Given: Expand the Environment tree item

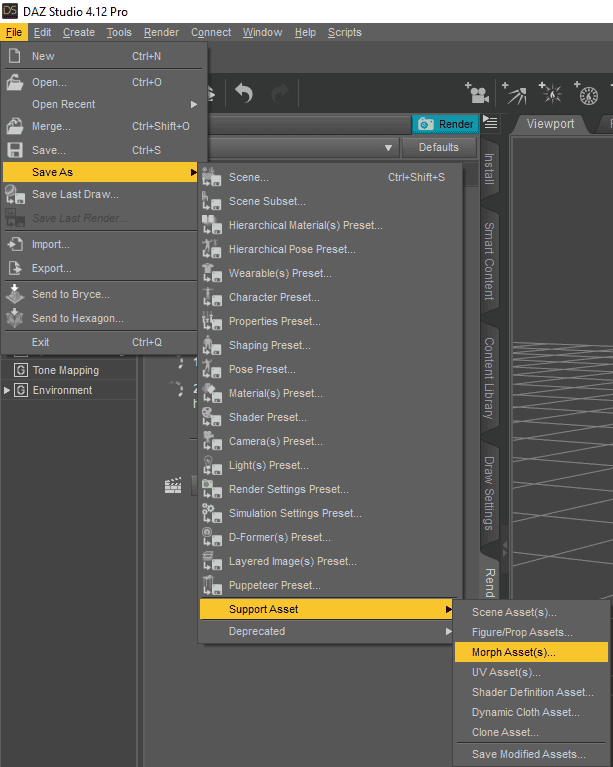Looking at the screenshot, I should (8, 390).
